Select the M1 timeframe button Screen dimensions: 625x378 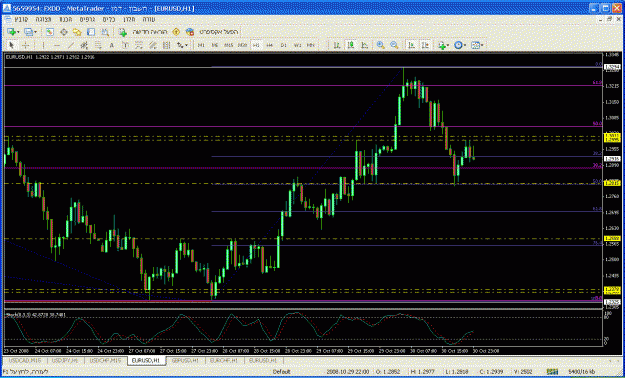[201, 45]
